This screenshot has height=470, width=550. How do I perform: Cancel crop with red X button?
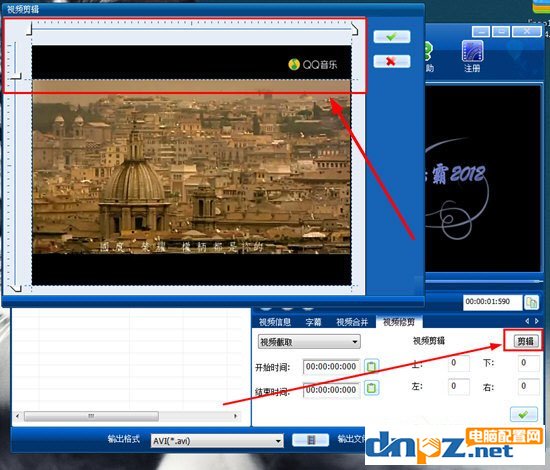coord(391,61)
